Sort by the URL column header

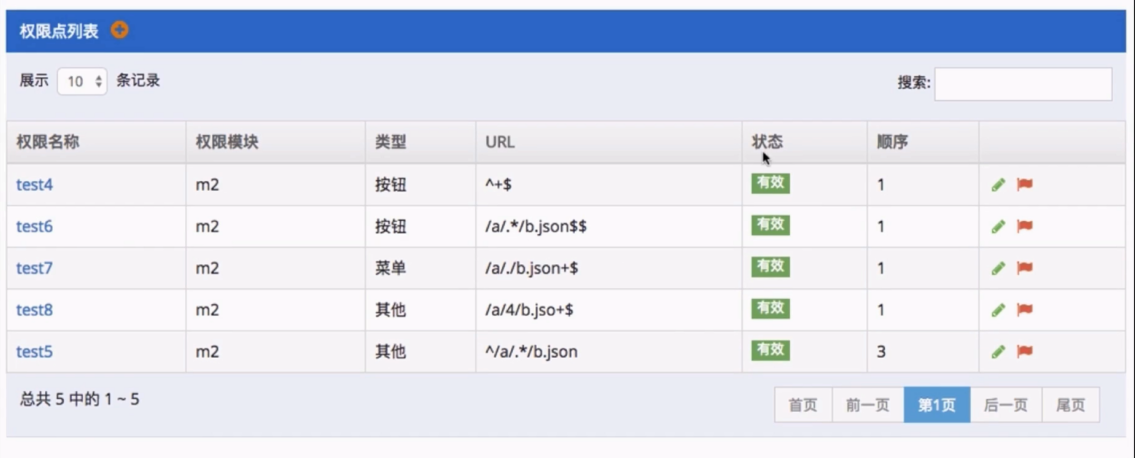(x=609, y=142)
